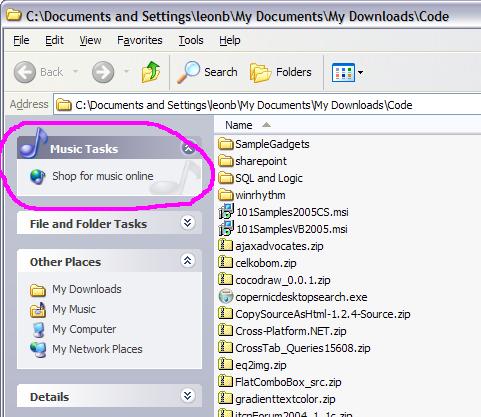Select eq2img.zip file name

[261, 365]
